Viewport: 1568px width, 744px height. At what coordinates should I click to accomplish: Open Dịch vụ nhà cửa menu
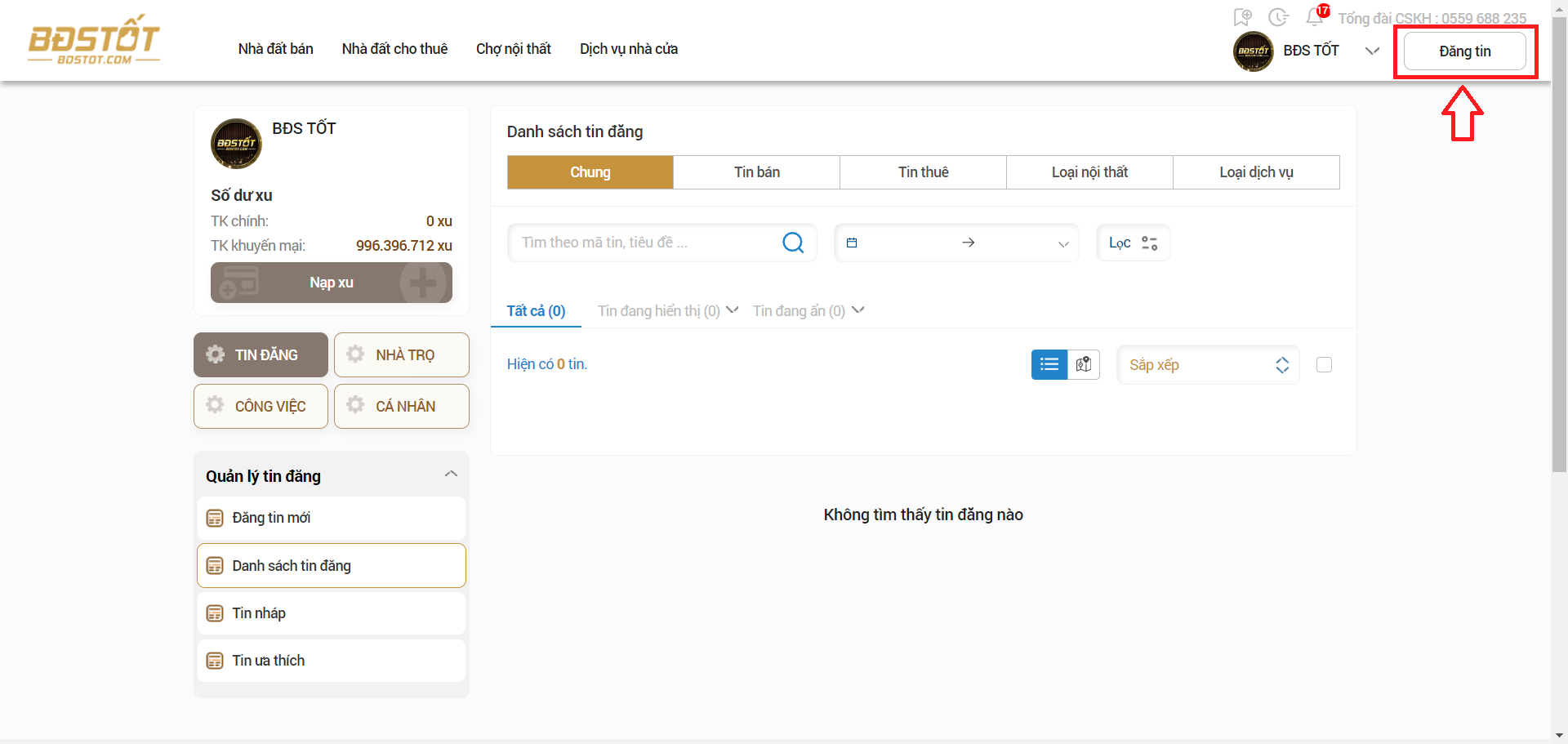tap(629, 49)
